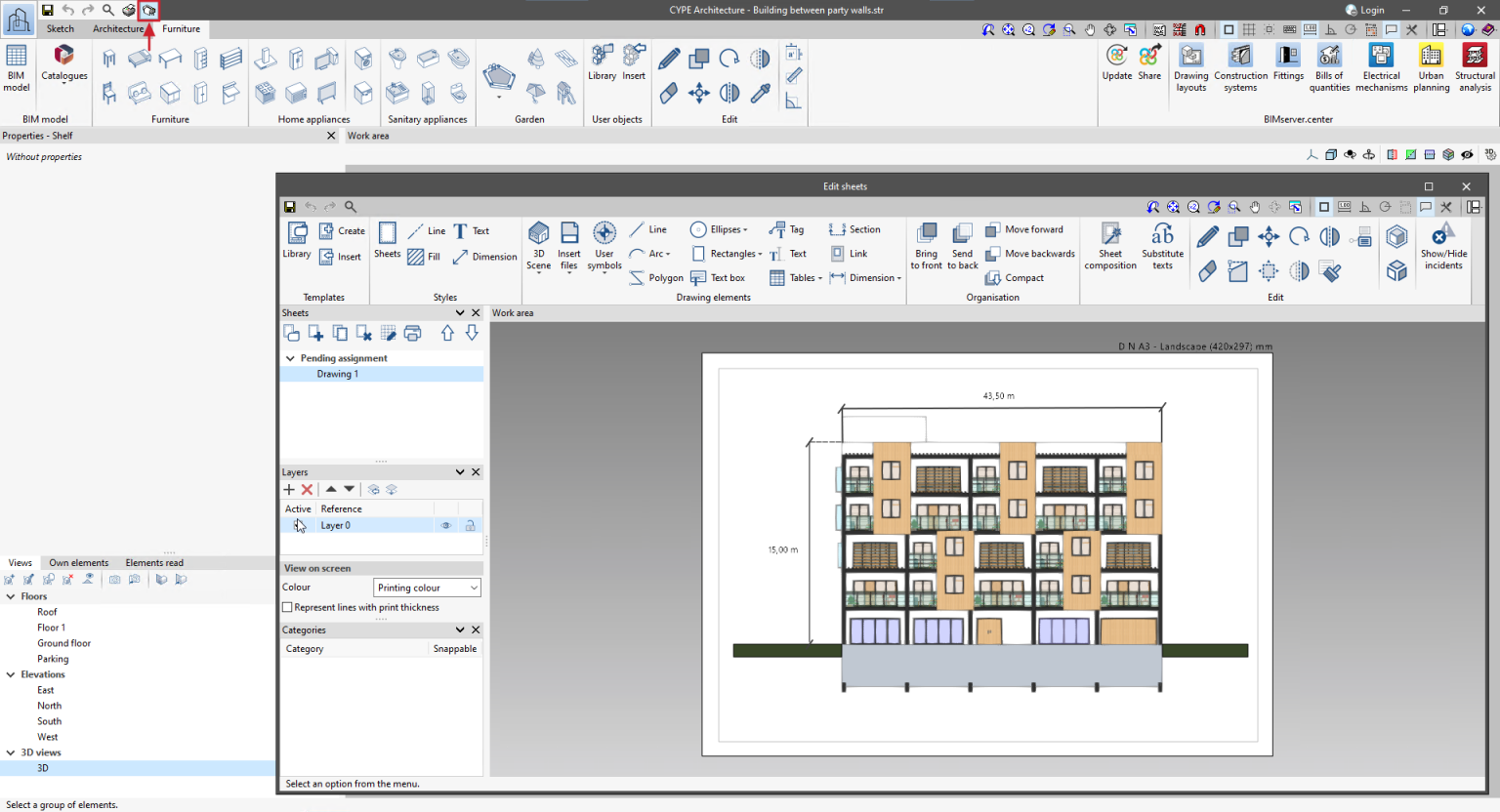Open the 3D Scene tool
Image resolution: width=1500 pixels, height=812 pixels.
[538, 244]
